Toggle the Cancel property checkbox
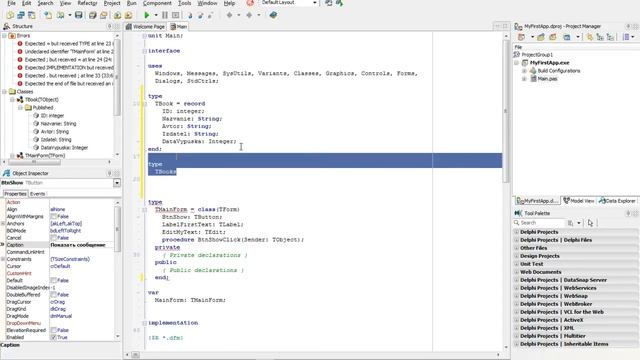This screenshot has width=640, height=360. pyautogui.click(x=53, y=238)
